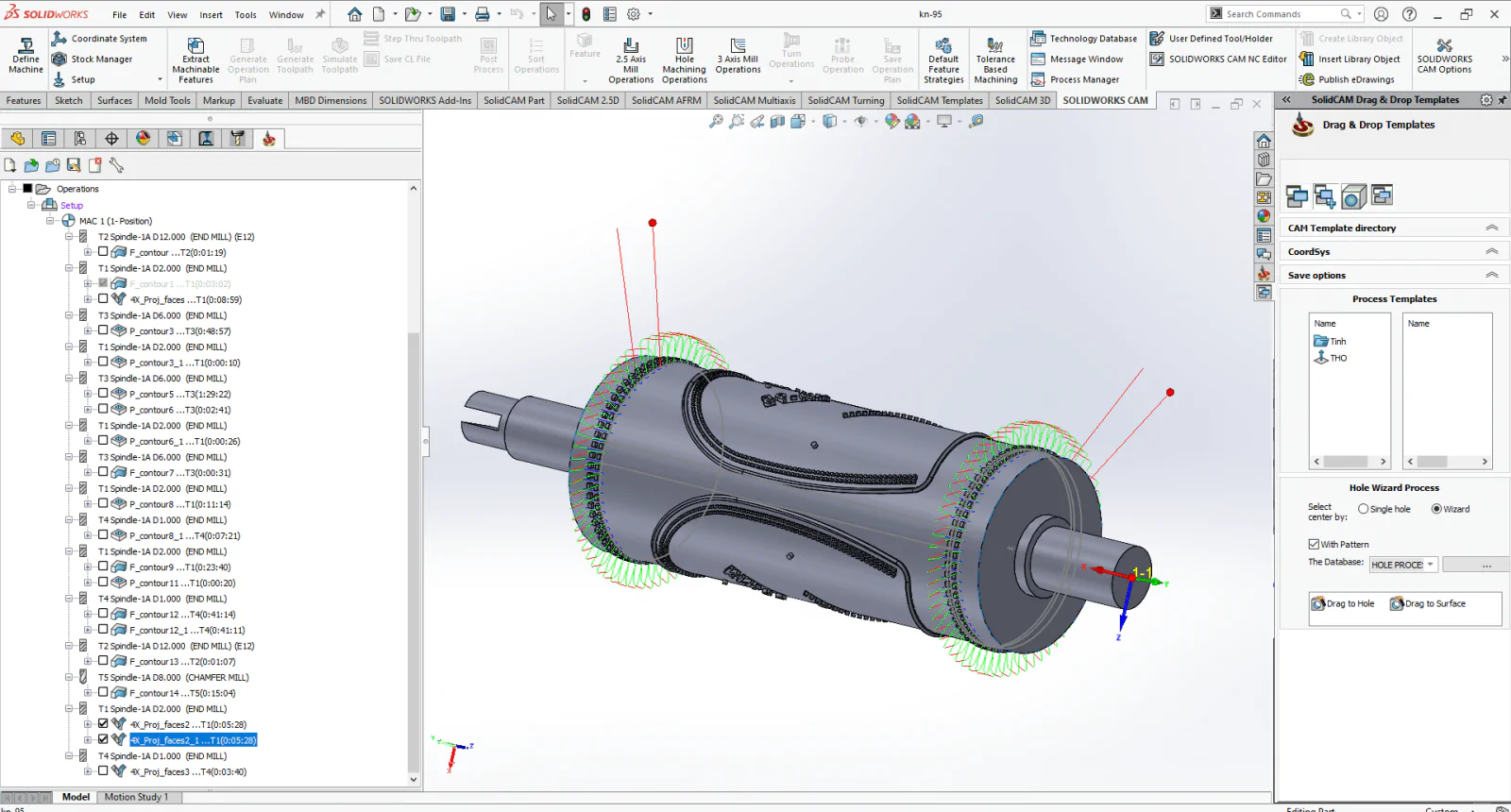Screen dimensions: 1511x812
Task: Open Process Manager
Action: point(1076,79)
